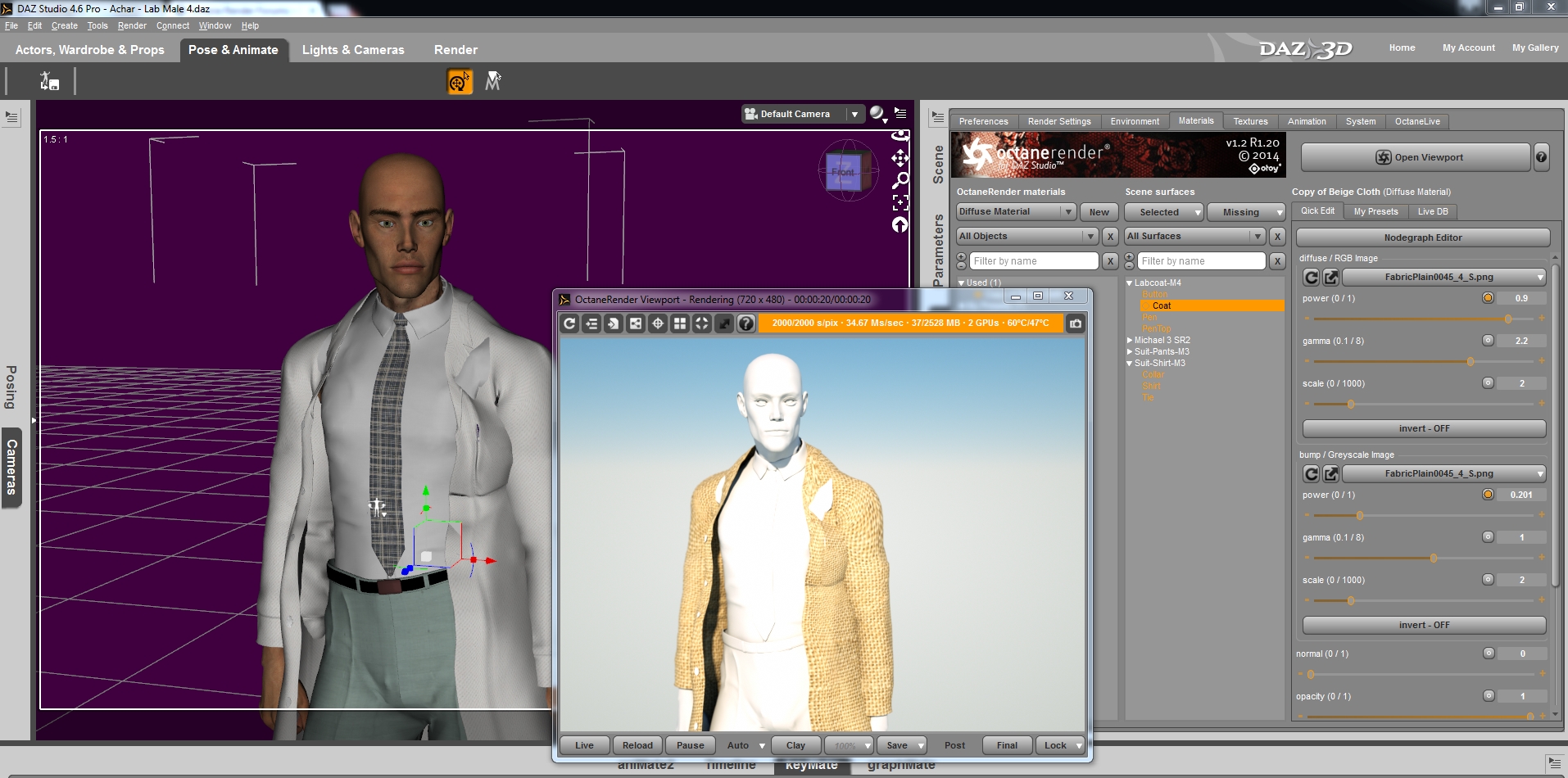Reload the diffuse RGB image texture
This screenshot has width=1568, height=778.
pyautogui.click(x=1312, y=278)
